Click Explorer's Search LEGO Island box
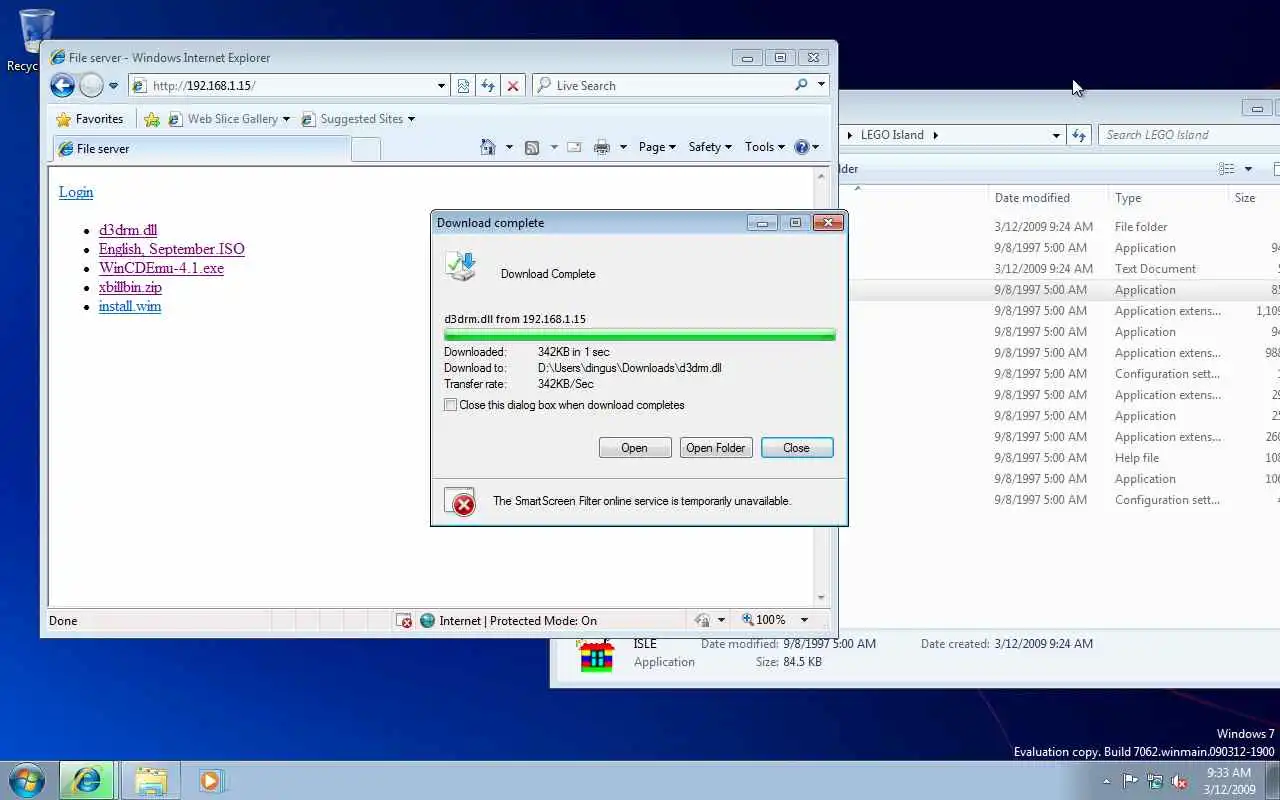The image size is (1280, 800). click(1190, 135)
